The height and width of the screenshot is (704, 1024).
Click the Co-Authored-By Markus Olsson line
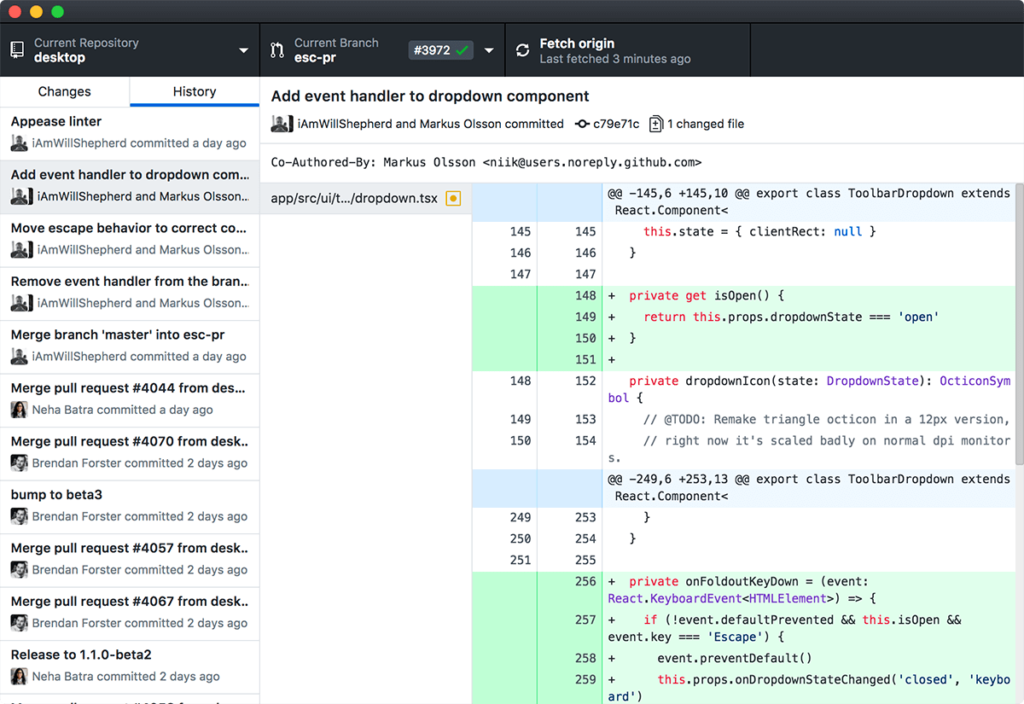(486, 162)
